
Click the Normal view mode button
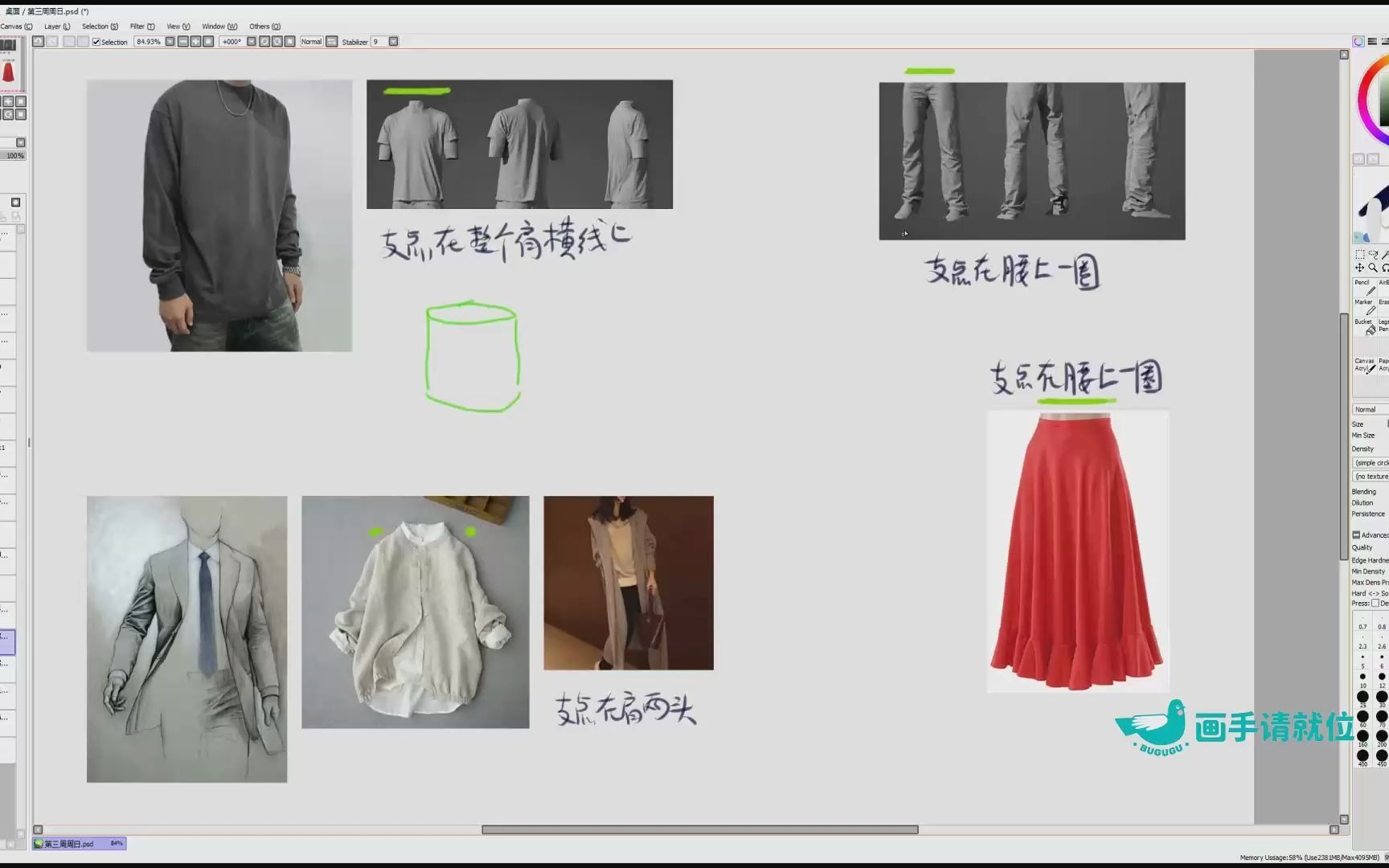(311, 42)
